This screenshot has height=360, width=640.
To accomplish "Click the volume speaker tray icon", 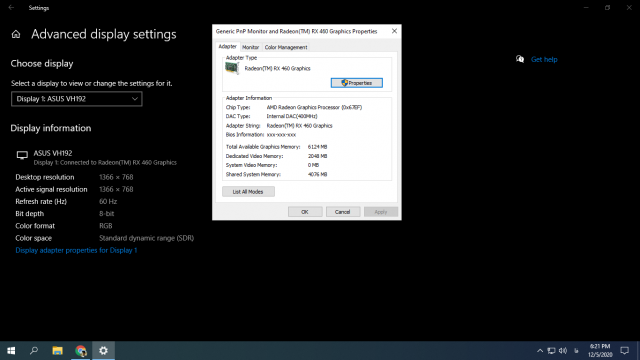I will pyautogui.click(x=563, y=351).
